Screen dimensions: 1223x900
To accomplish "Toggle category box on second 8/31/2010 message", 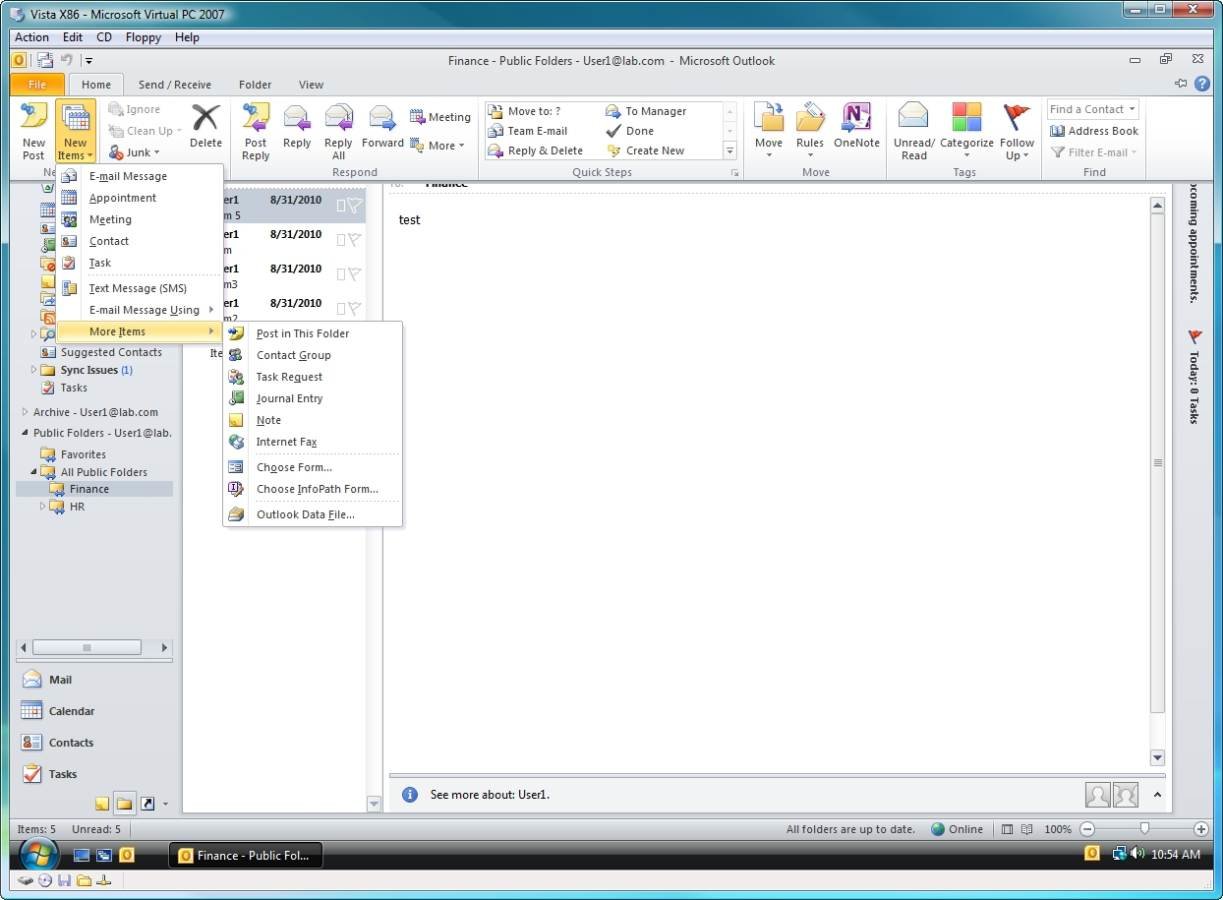I will point(341,240).
